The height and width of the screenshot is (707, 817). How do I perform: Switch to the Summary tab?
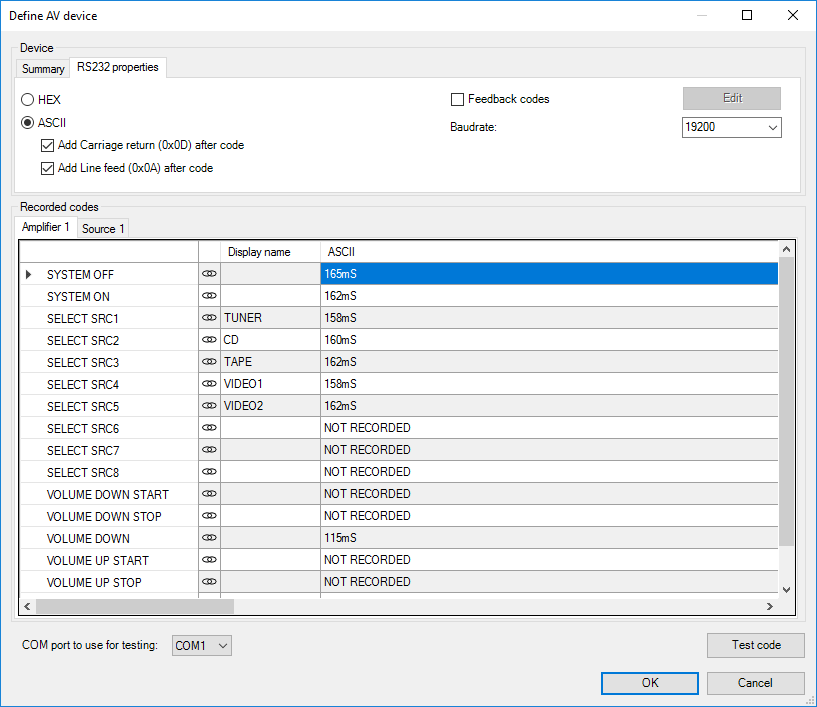point(43,69)
